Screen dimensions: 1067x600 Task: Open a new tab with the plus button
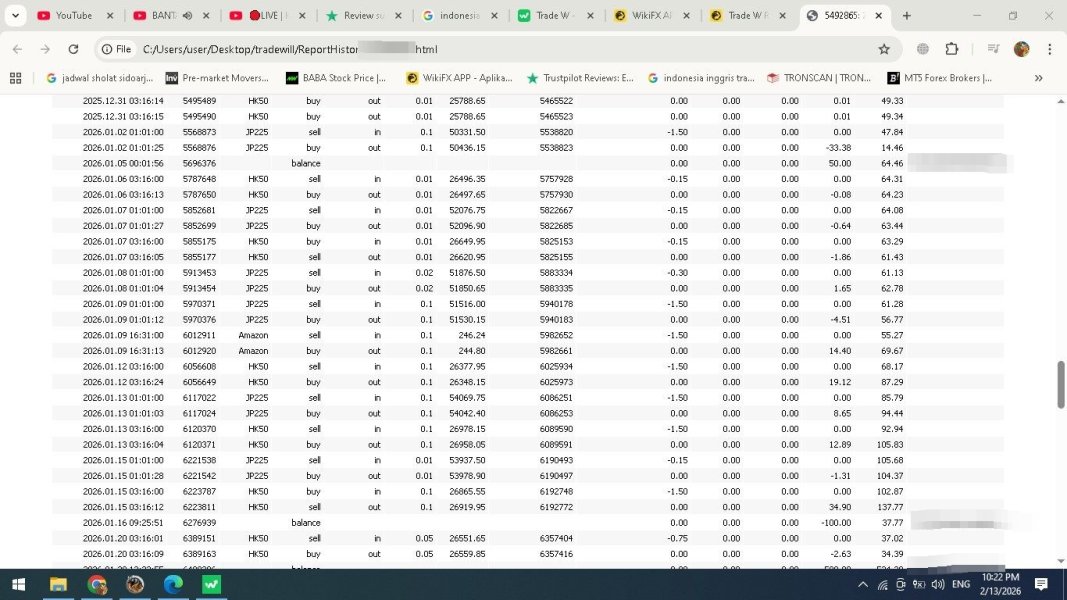pyautogui.click(x=906, y=15)
